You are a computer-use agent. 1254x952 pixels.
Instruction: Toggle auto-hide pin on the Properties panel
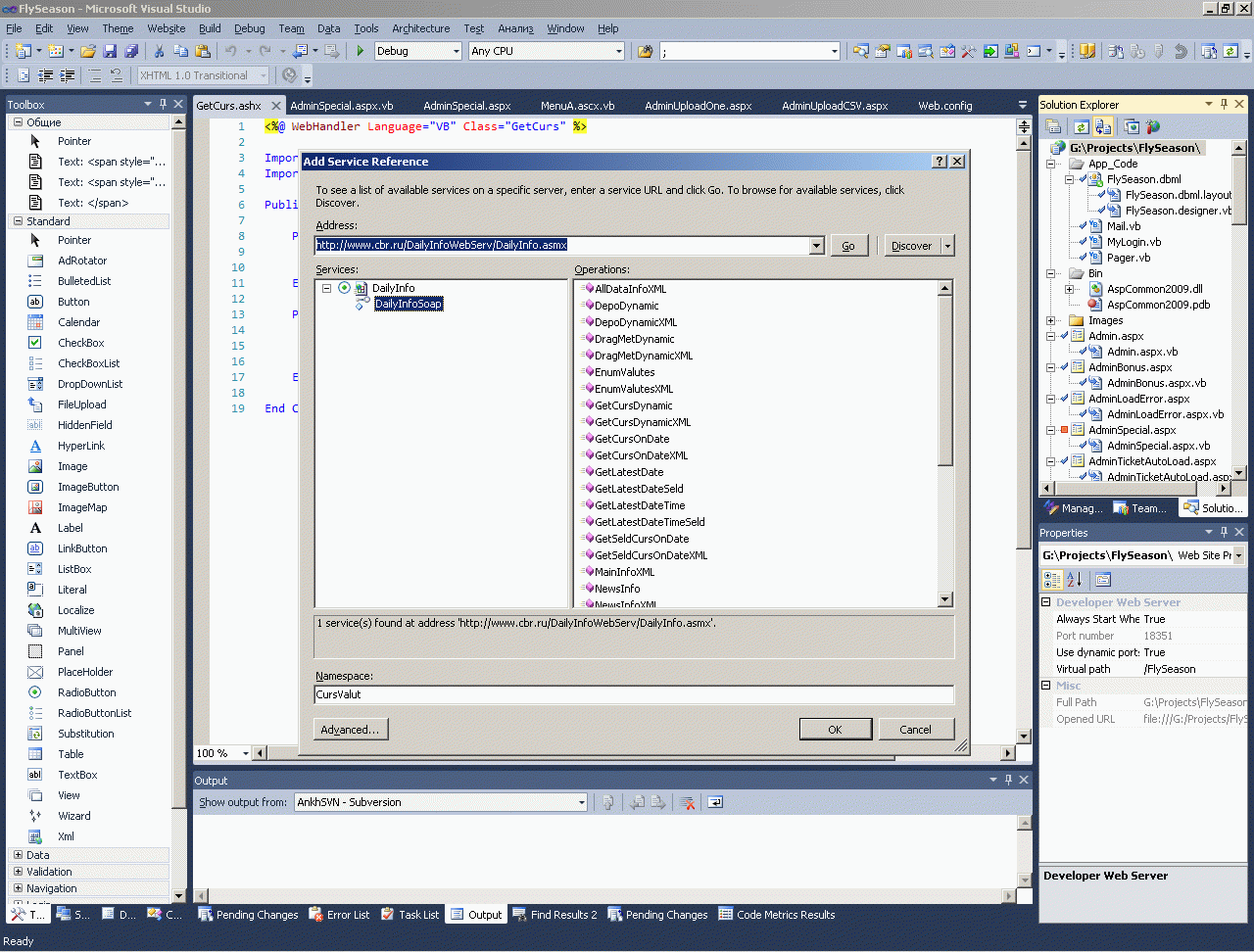(1224, 532)
